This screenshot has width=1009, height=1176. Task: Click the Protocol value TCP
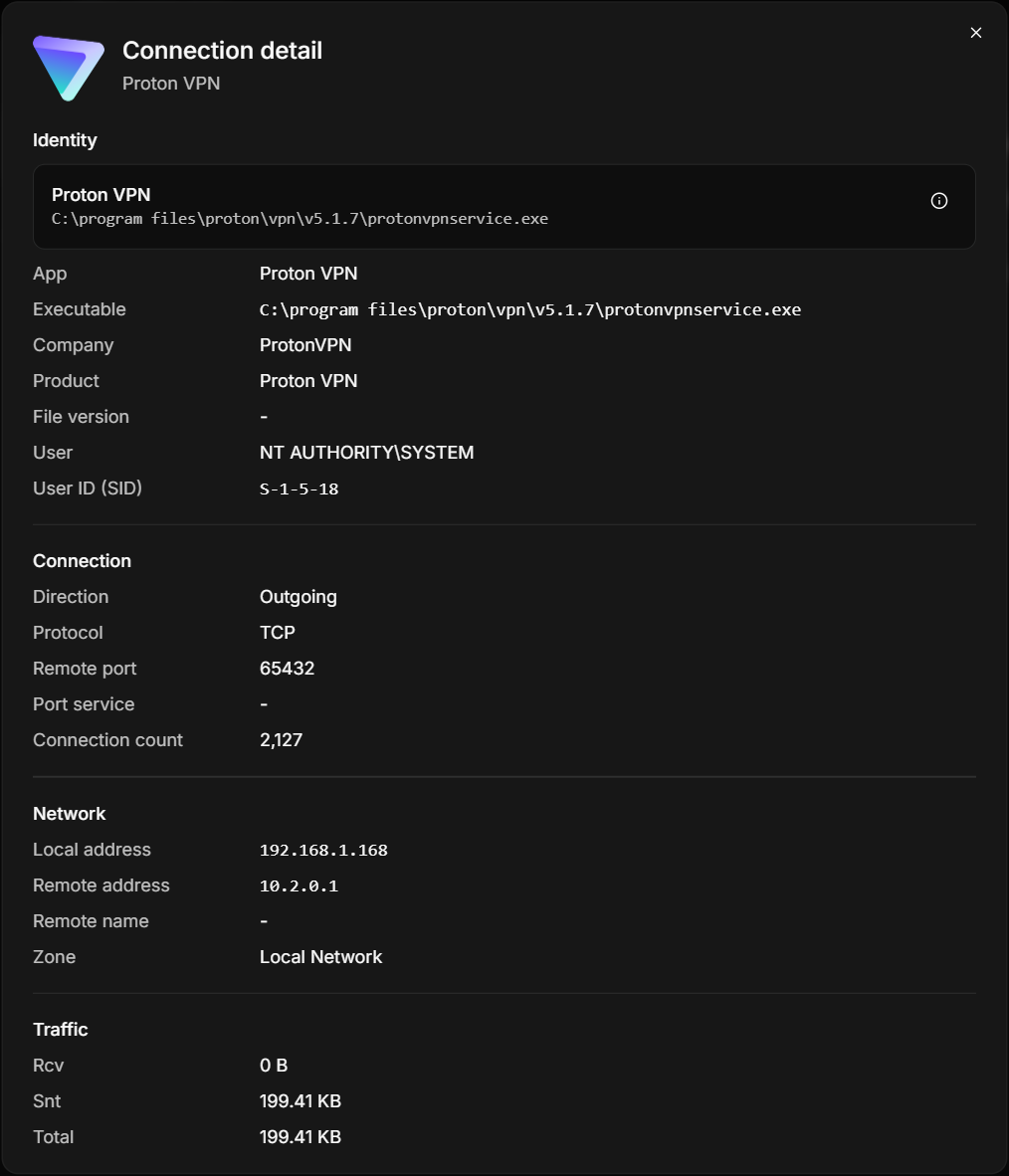click(x=277, y=633)
